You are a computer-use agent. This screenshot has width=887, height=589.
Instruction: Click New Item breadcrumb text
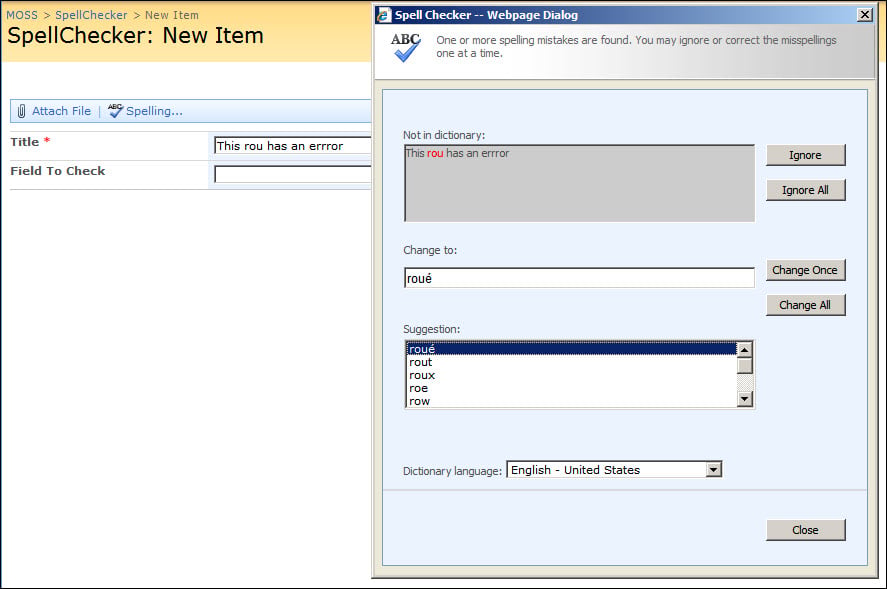172,15
